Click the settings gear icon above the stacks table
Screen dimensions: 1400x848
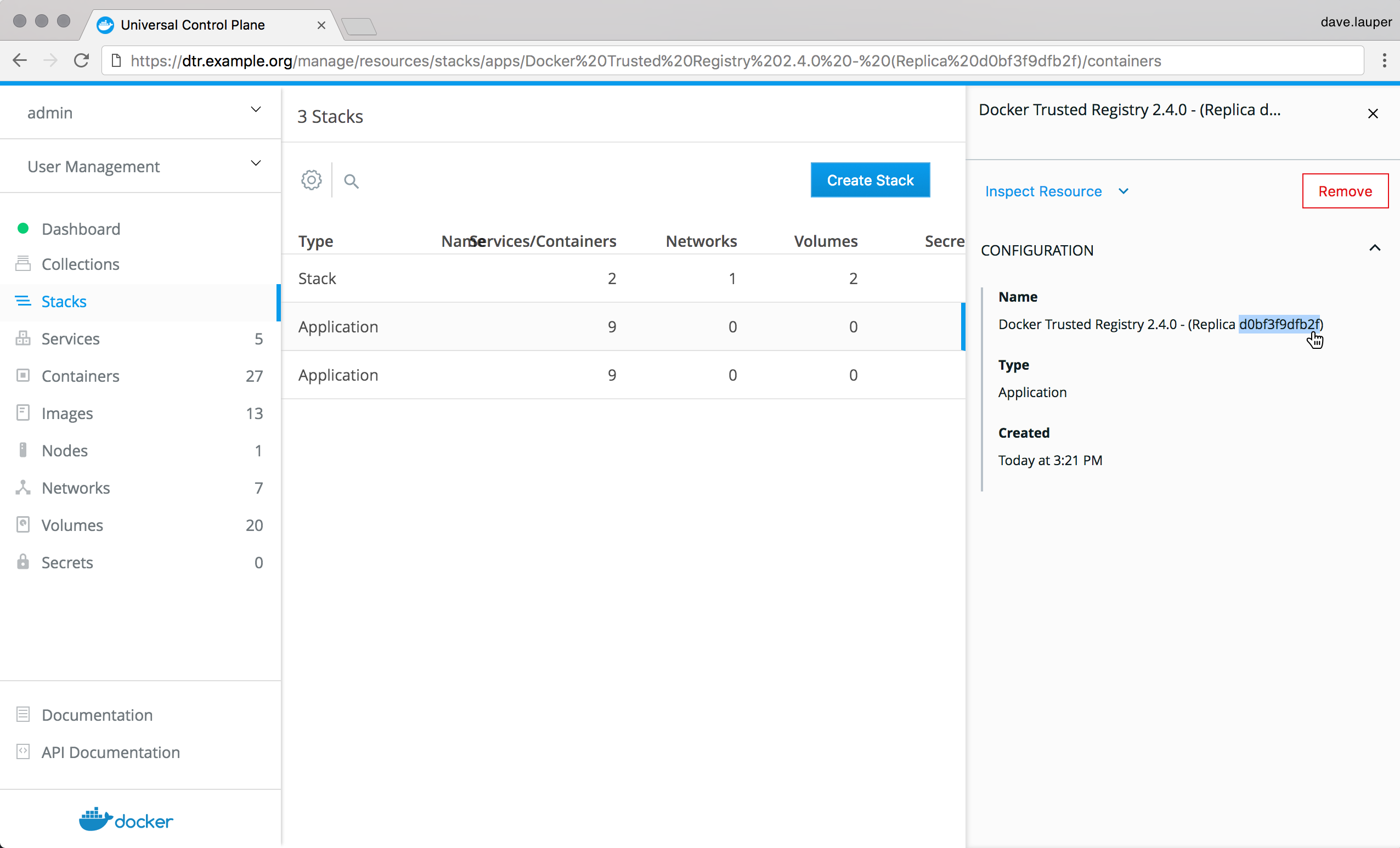click(x=311, y=180)
